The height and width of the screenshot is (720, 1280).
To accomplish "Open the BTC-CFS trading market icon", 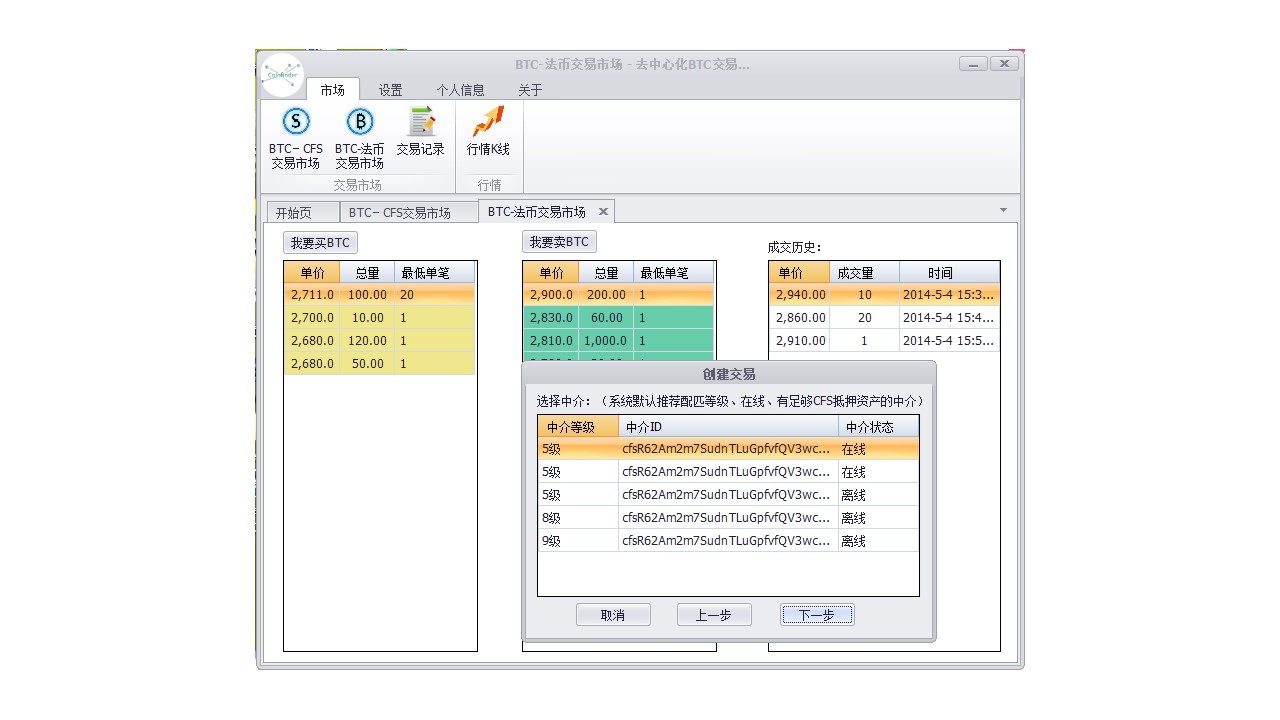I will click(x=295, y=138).
